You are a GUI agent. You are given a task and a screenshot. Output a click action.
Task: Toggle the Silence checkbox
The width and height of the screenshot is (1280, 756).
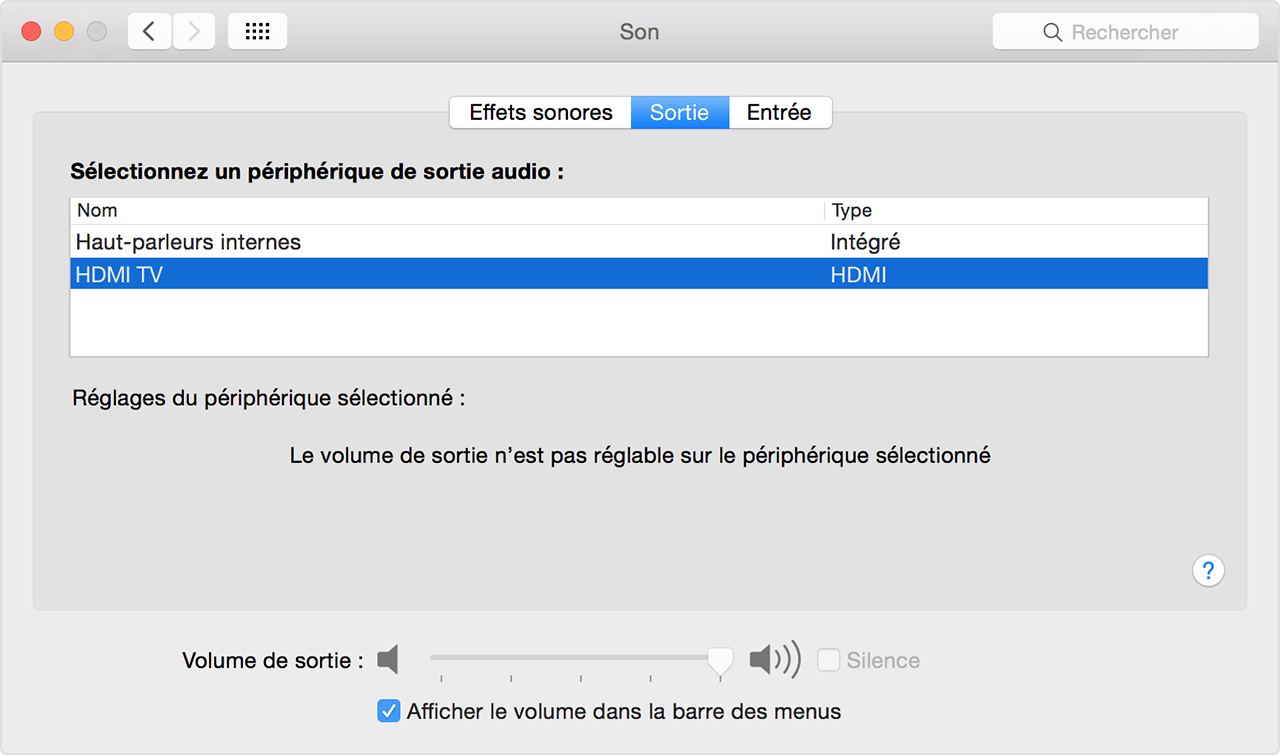point(828,660)
